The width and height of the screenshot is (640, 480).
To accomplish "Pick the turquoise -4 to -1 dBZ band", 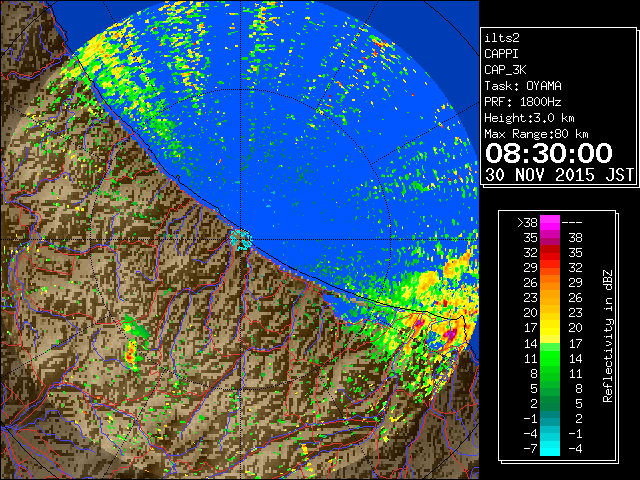I will tap(550, 433).
